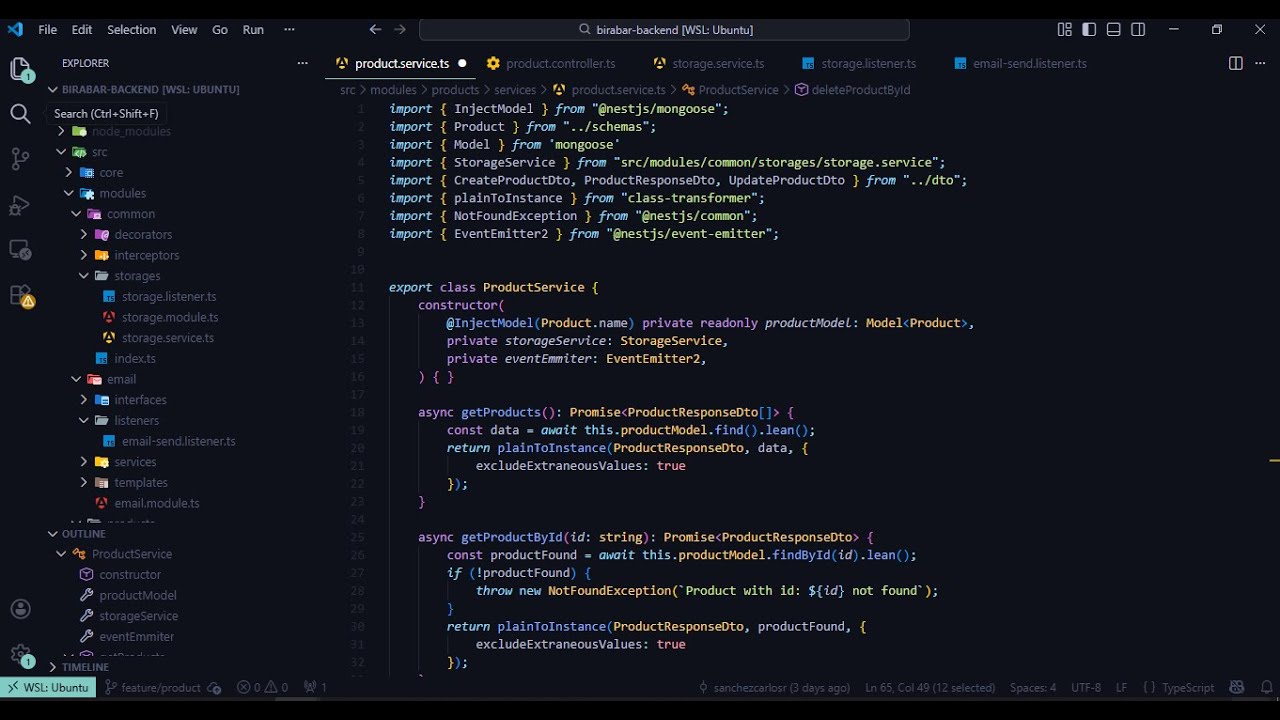Open email.module.ts in the explorer
1280x720 pixels.
(x=157, y=503)
